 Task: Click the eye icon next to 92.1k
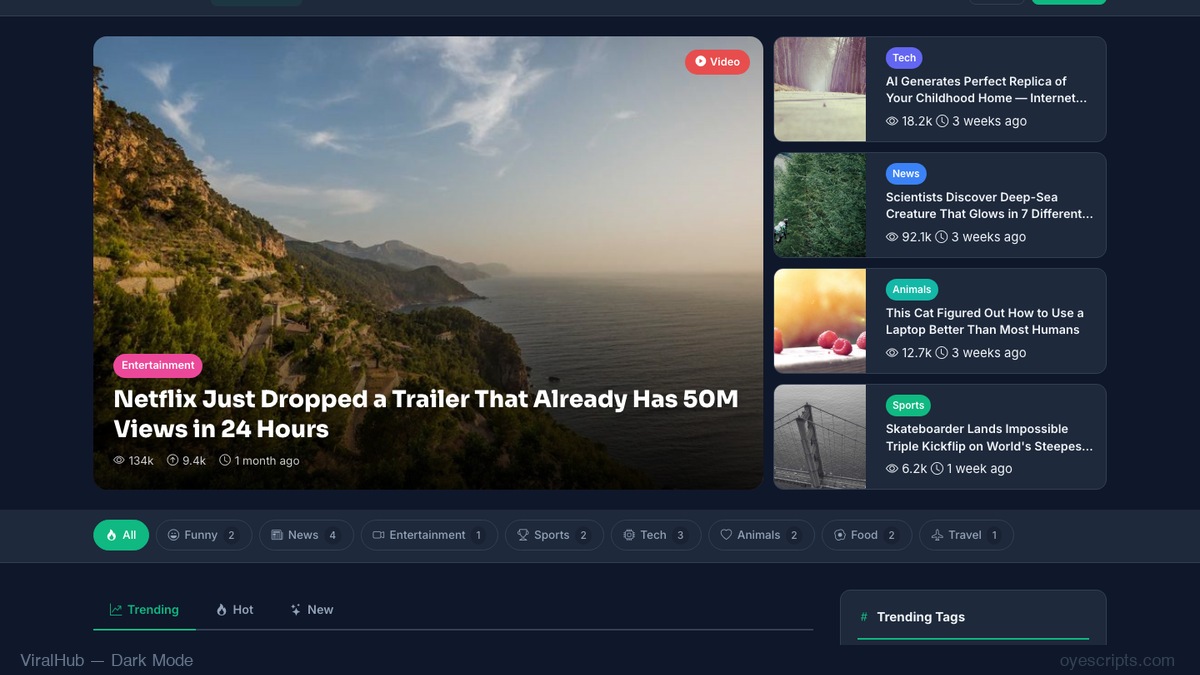892,237
